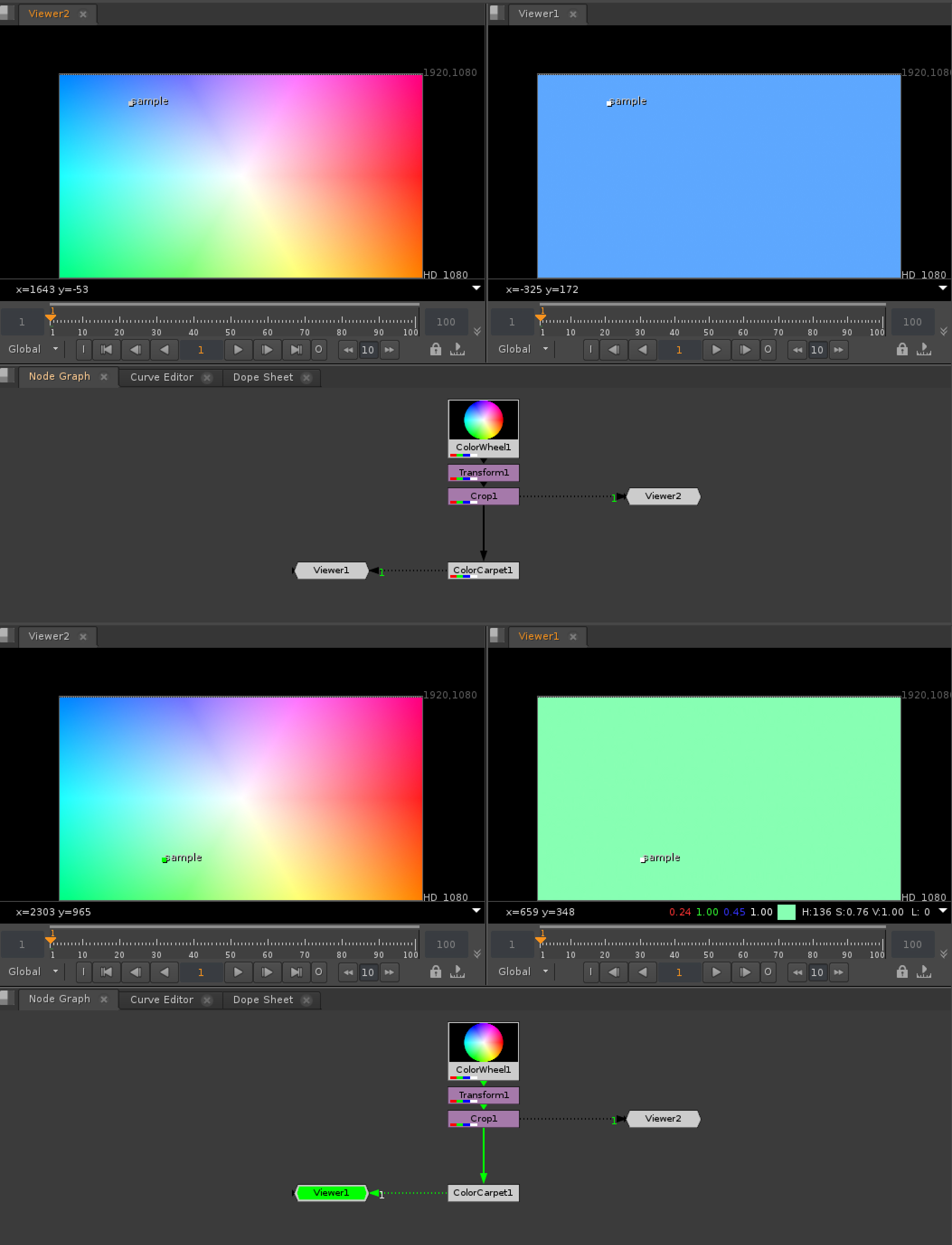Toggle frame range lock in upper Viewer1
The image size is (952, 1245).
click(901, 349)
